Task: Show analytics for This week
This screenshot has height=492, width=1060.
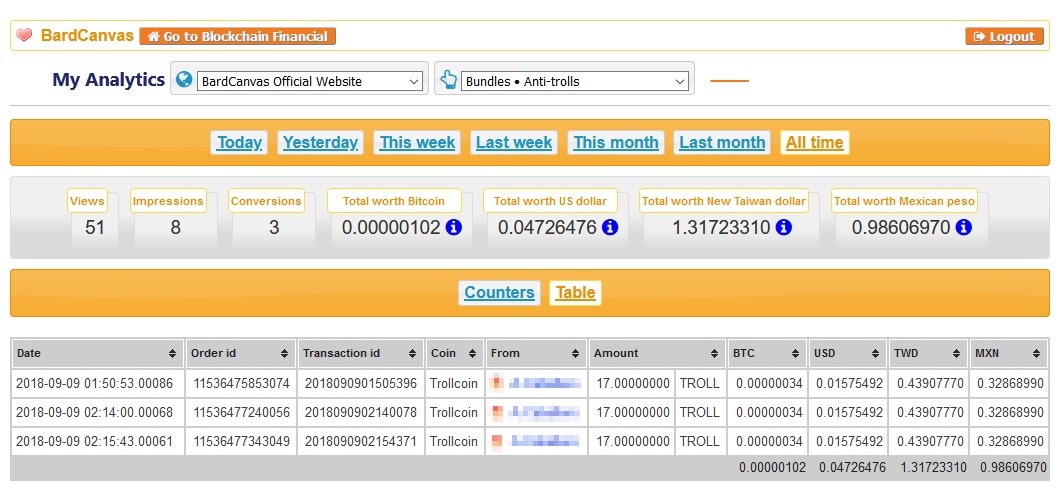Action: 417,142
